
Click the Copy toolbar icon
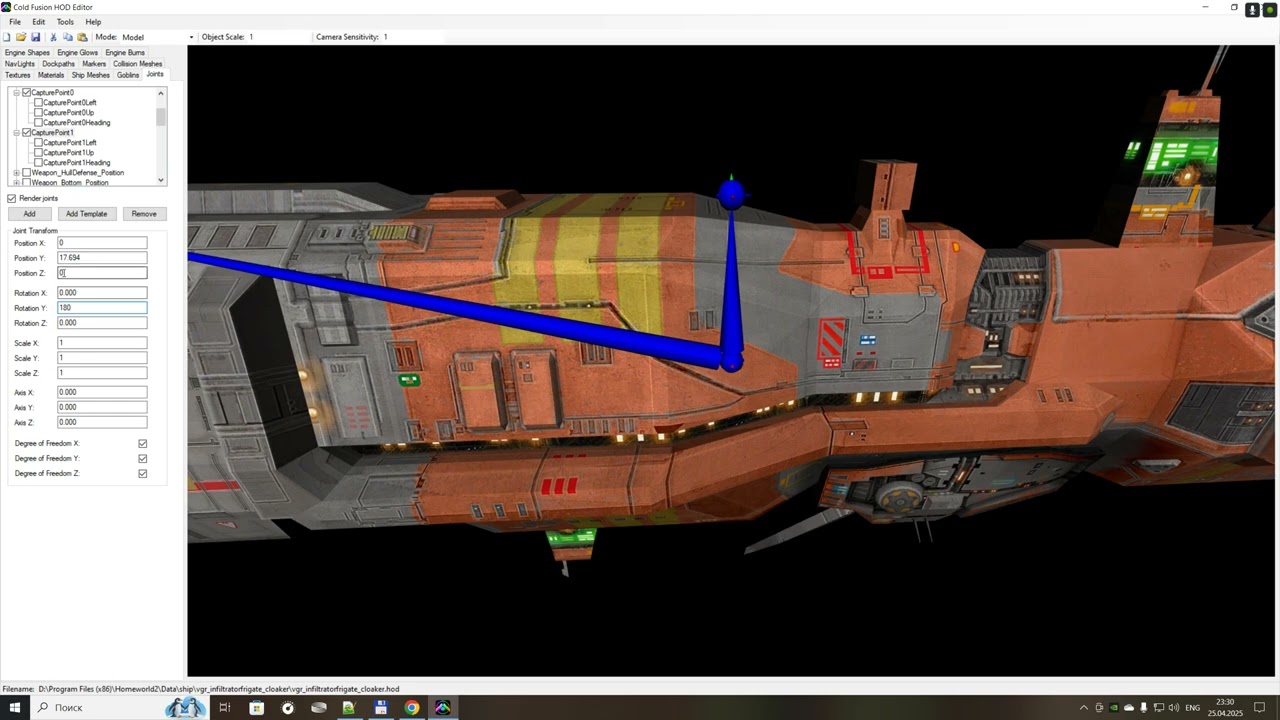coord(68,37)
